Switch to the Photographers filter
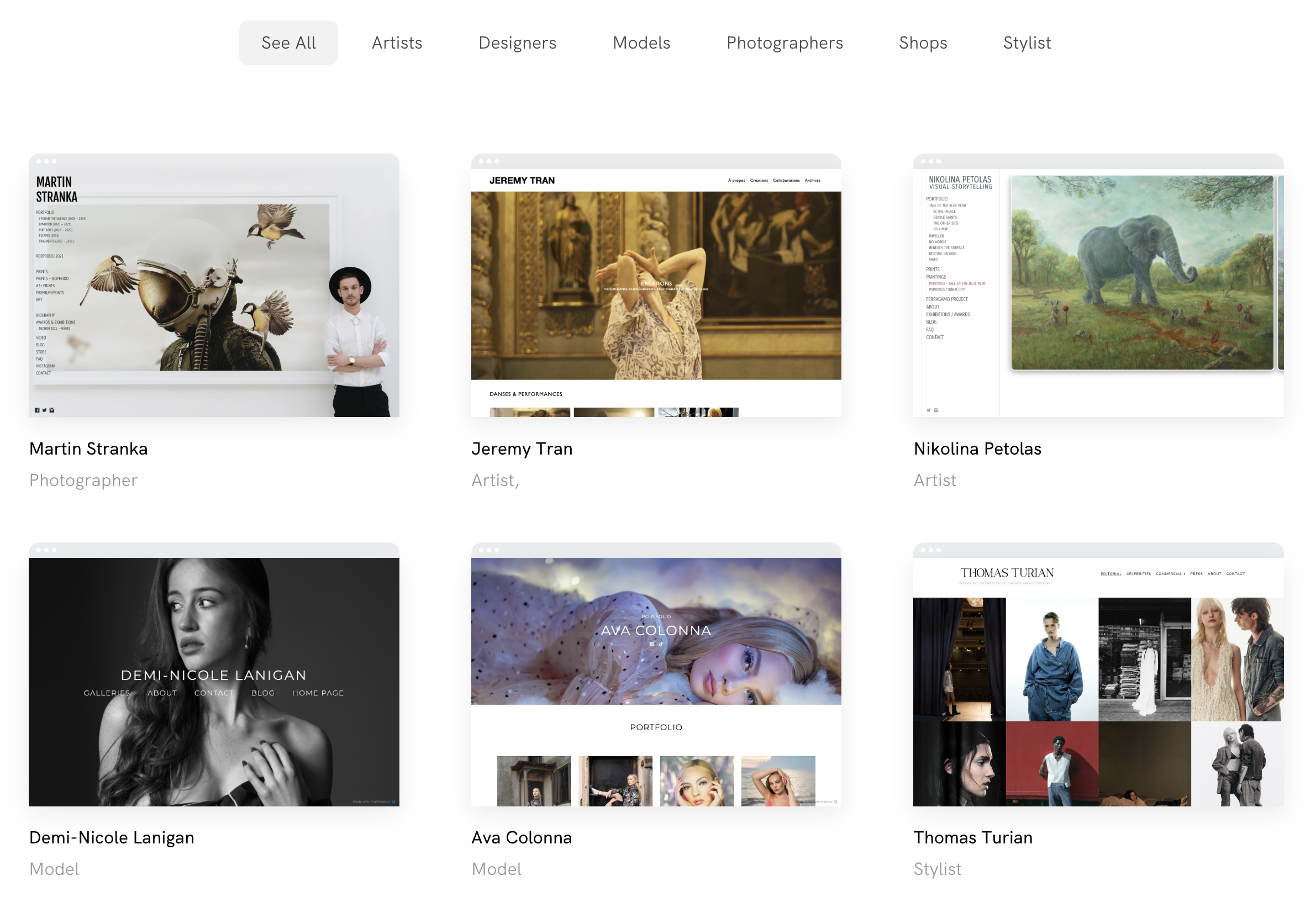Screen dimensions: 1316x897 point(785,43)
